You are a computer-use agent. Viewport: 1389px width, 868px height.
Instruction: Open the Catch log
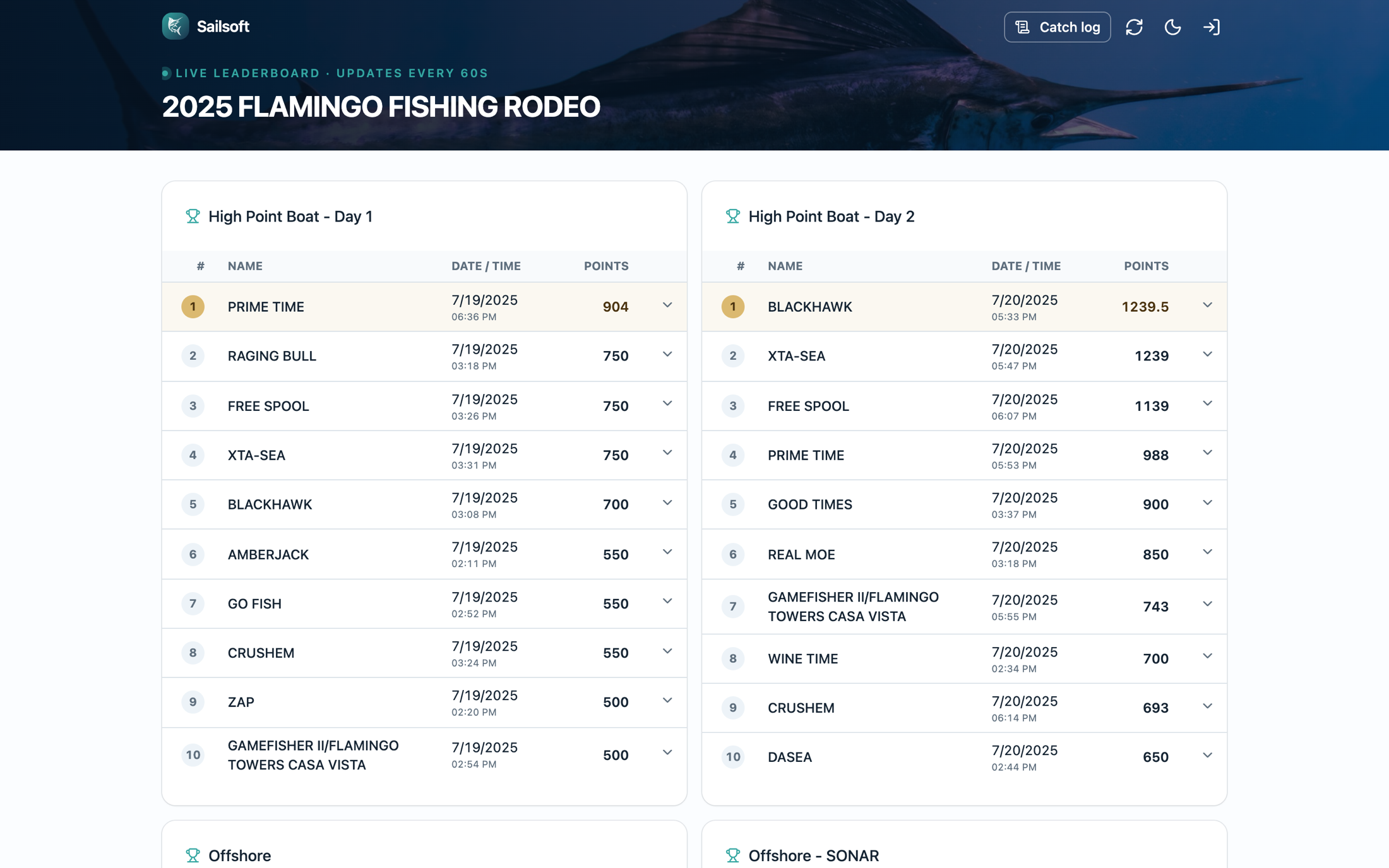[x=1057, y=27]
